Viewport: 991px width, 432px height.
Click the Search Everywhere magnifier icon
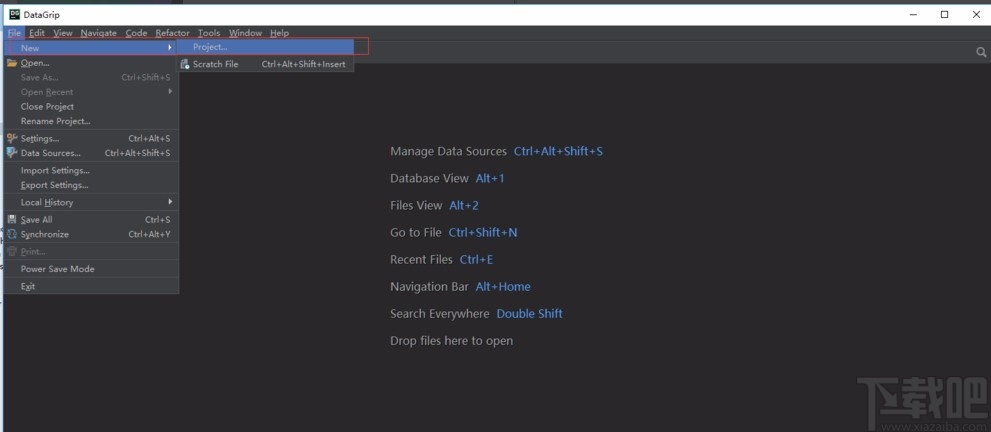(x=981, y=52)
